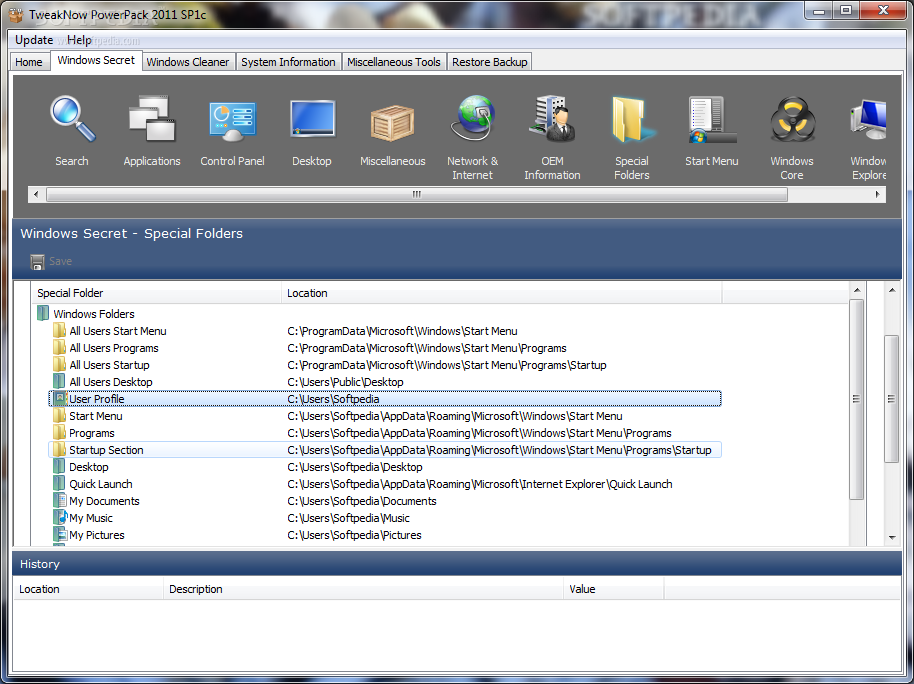Select the Windows Secret tab
The image size is (914, 684).
(x=96, y=61)
